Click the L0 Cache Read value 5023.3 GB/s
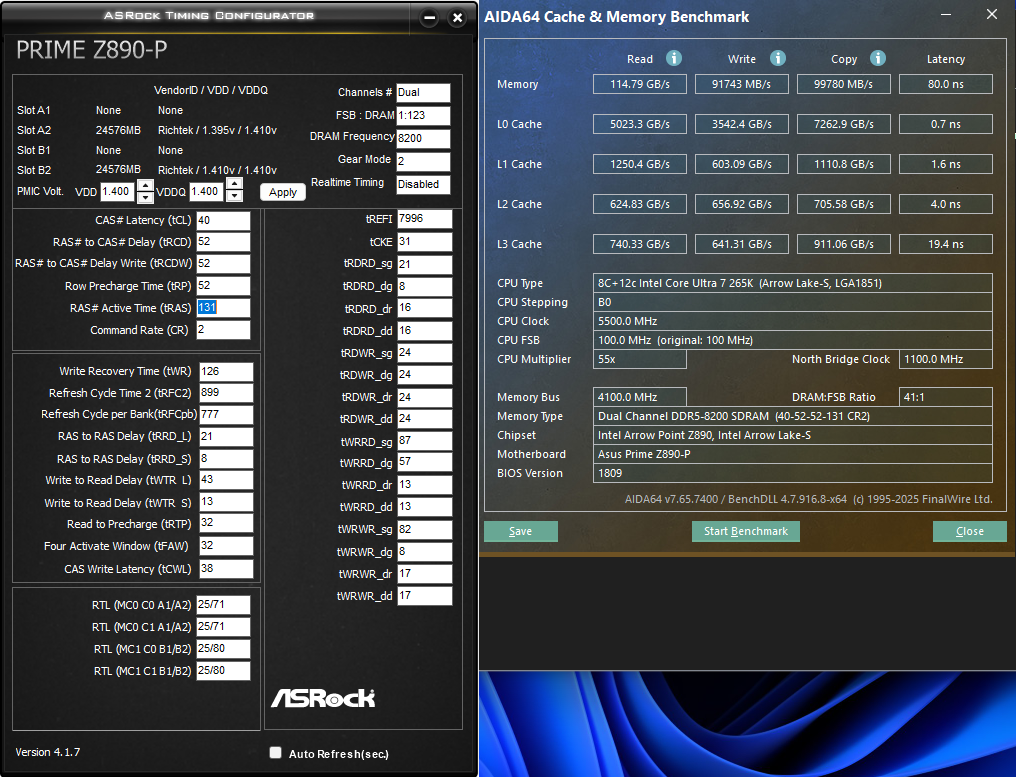This screenshot has height=777, width=1016. click(x=640, y=124)
